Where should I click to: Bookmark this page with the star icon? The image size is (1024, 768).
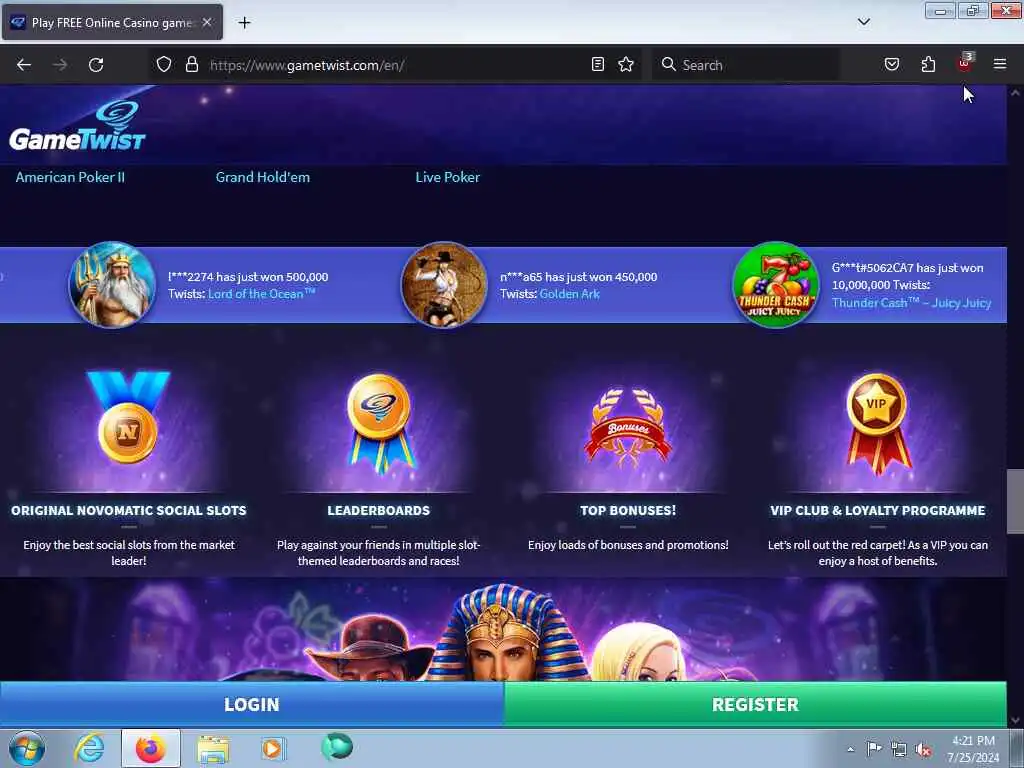(x=626, y=64)
